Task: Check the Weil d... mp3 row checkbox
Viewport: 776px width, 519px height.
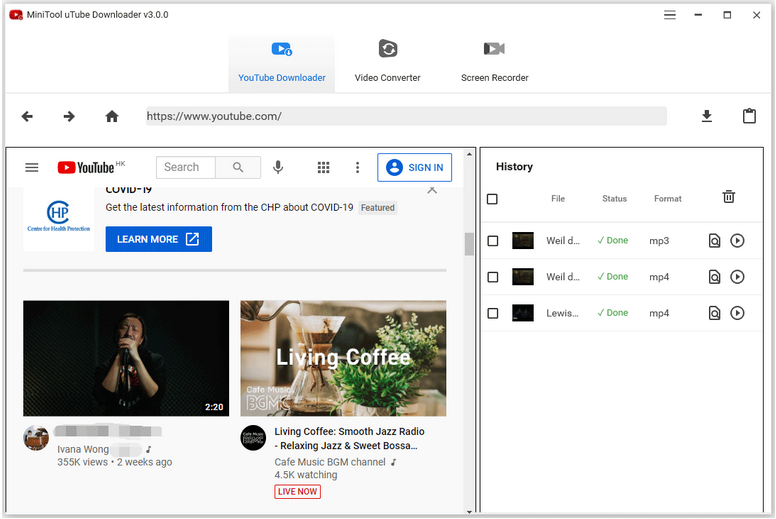Action: [x=493, y=241]
